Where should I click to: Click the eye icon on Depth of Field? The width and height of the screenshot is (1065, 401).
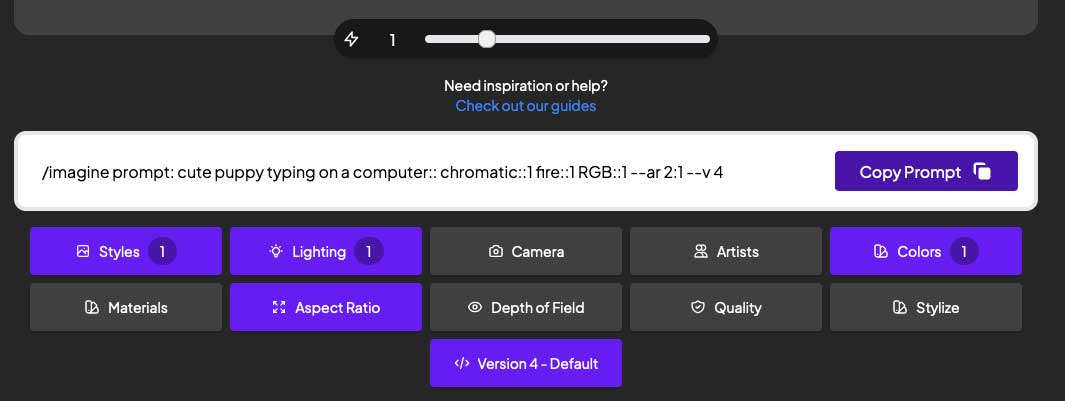click(475, 308)
